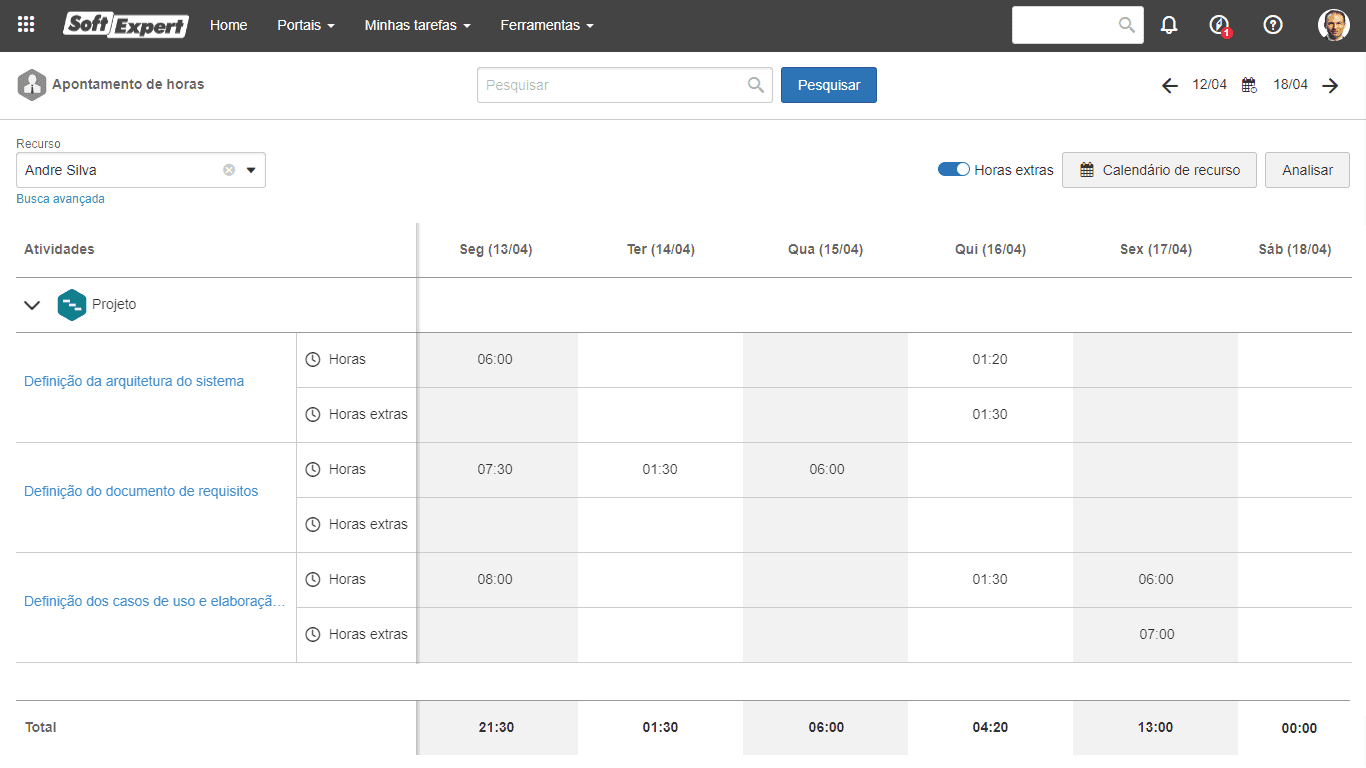
Task: Clear the Andre Silva resource selection
Action: [x=229, y=170]
